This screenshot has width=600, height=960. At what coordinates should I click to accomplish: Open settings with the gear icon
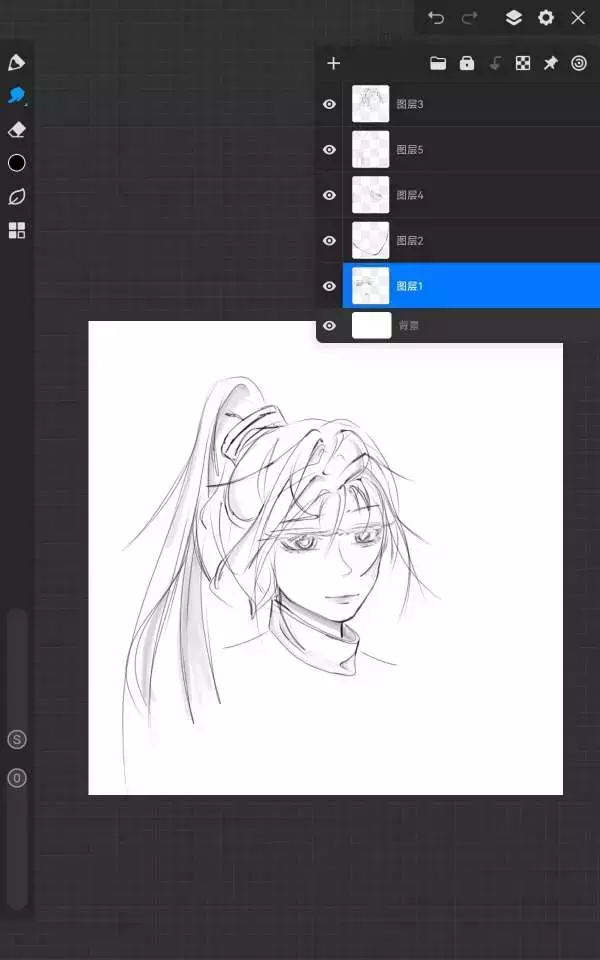click(546, 18)
